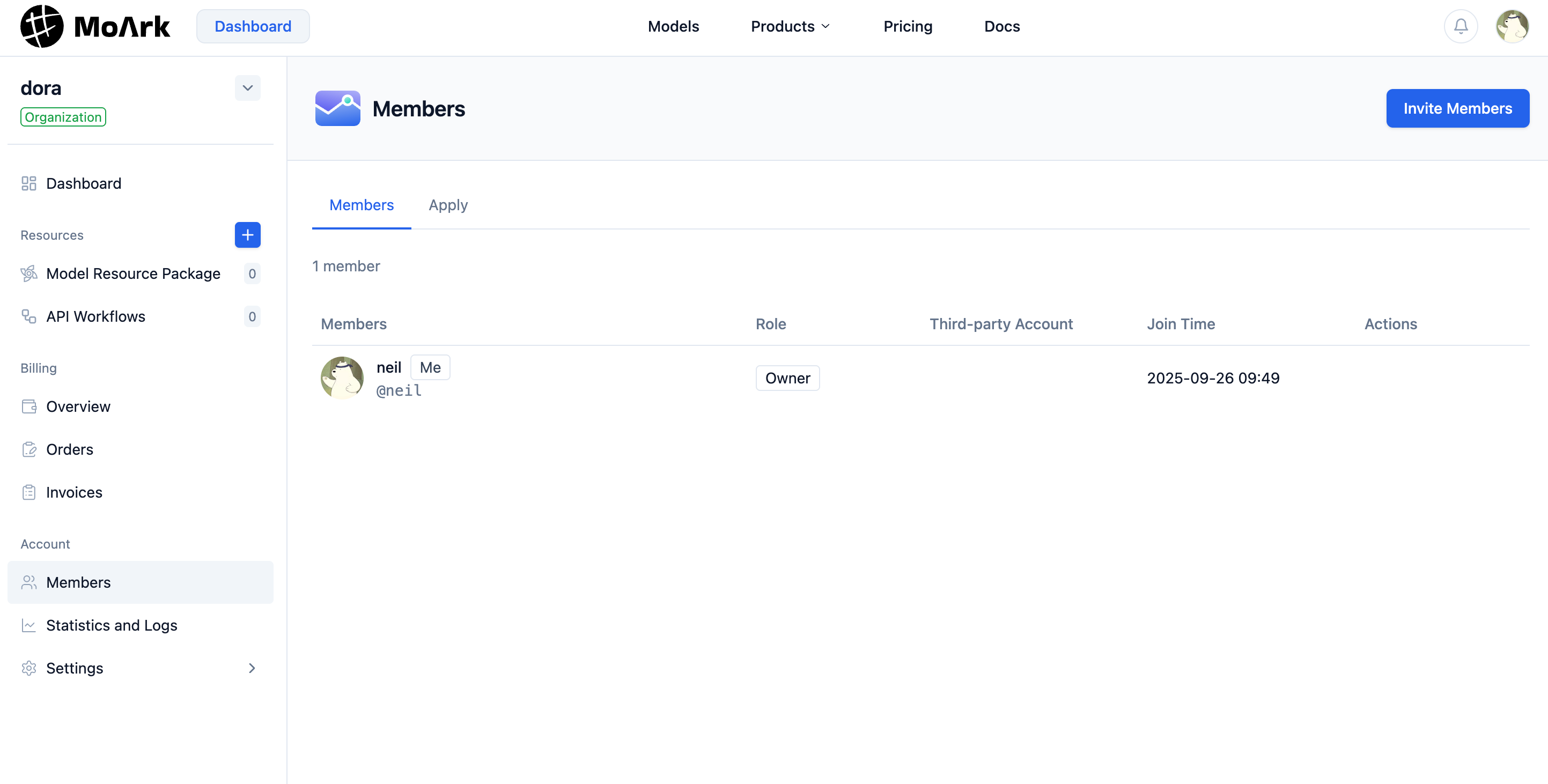1548x784 pixels.
Task: Open the Products dropdown in the top nav
Action: click(x=790, y=26)
